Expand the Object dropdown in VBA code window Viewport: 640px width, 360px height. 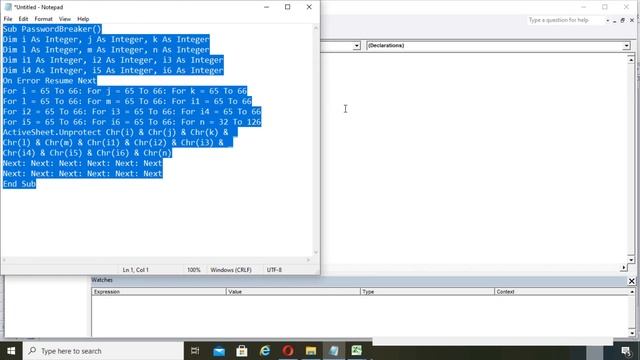tap(357, 46)
